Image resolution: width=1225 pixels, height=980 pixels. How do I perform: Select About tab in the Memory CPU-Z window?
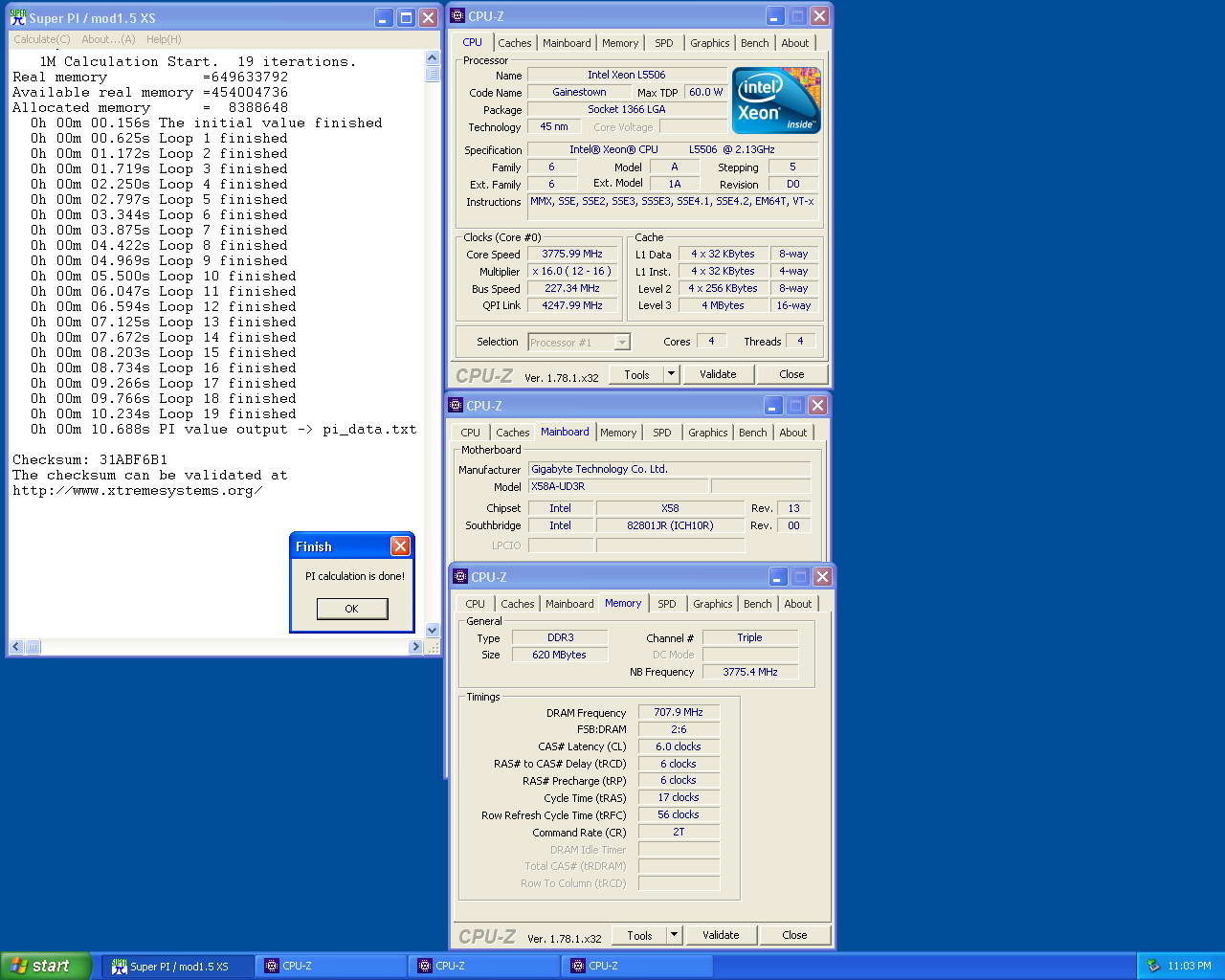798,604
